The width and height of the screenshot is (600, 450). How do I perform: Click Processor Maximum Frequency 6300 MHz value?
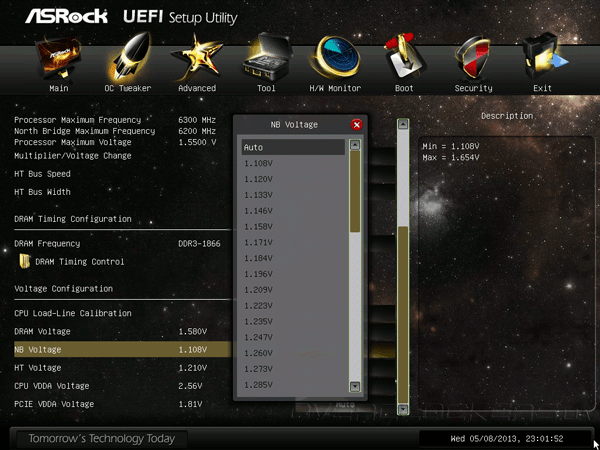tap(197, 120)
